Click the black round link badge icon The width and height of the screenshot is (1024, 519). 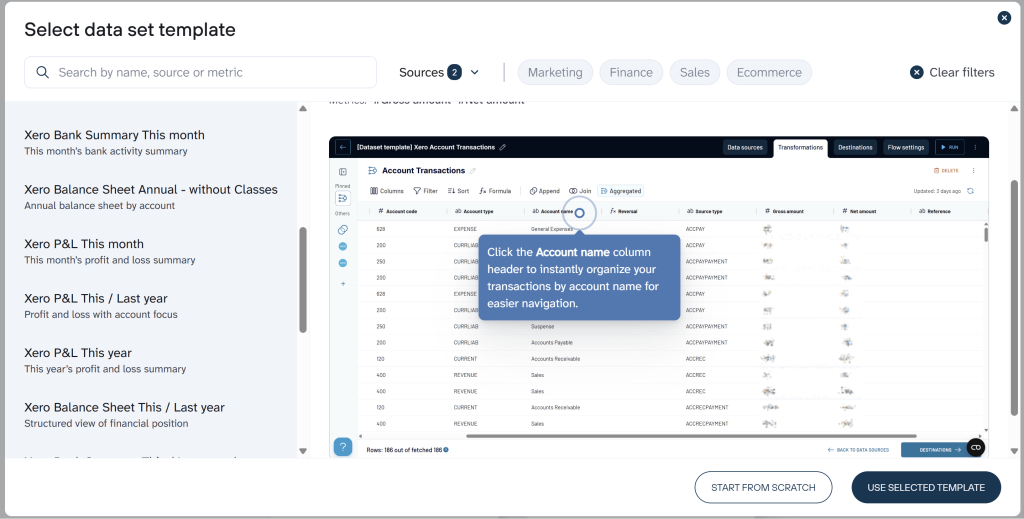point(976,447)
